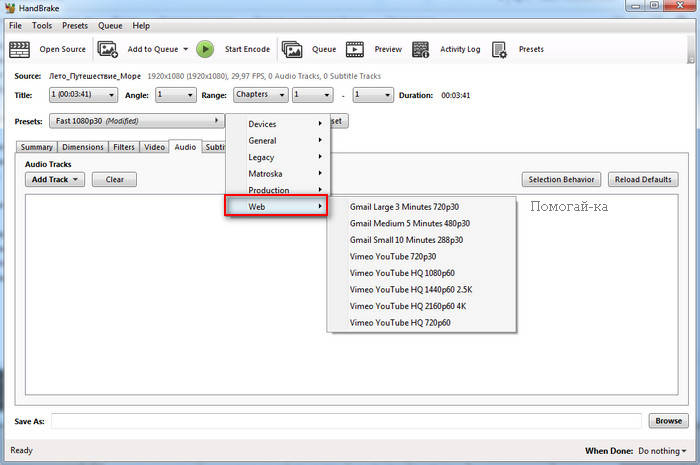Viewport: 700px width, 465px height.
Task: Expand the Title dropdown
Action: (83, 95)
